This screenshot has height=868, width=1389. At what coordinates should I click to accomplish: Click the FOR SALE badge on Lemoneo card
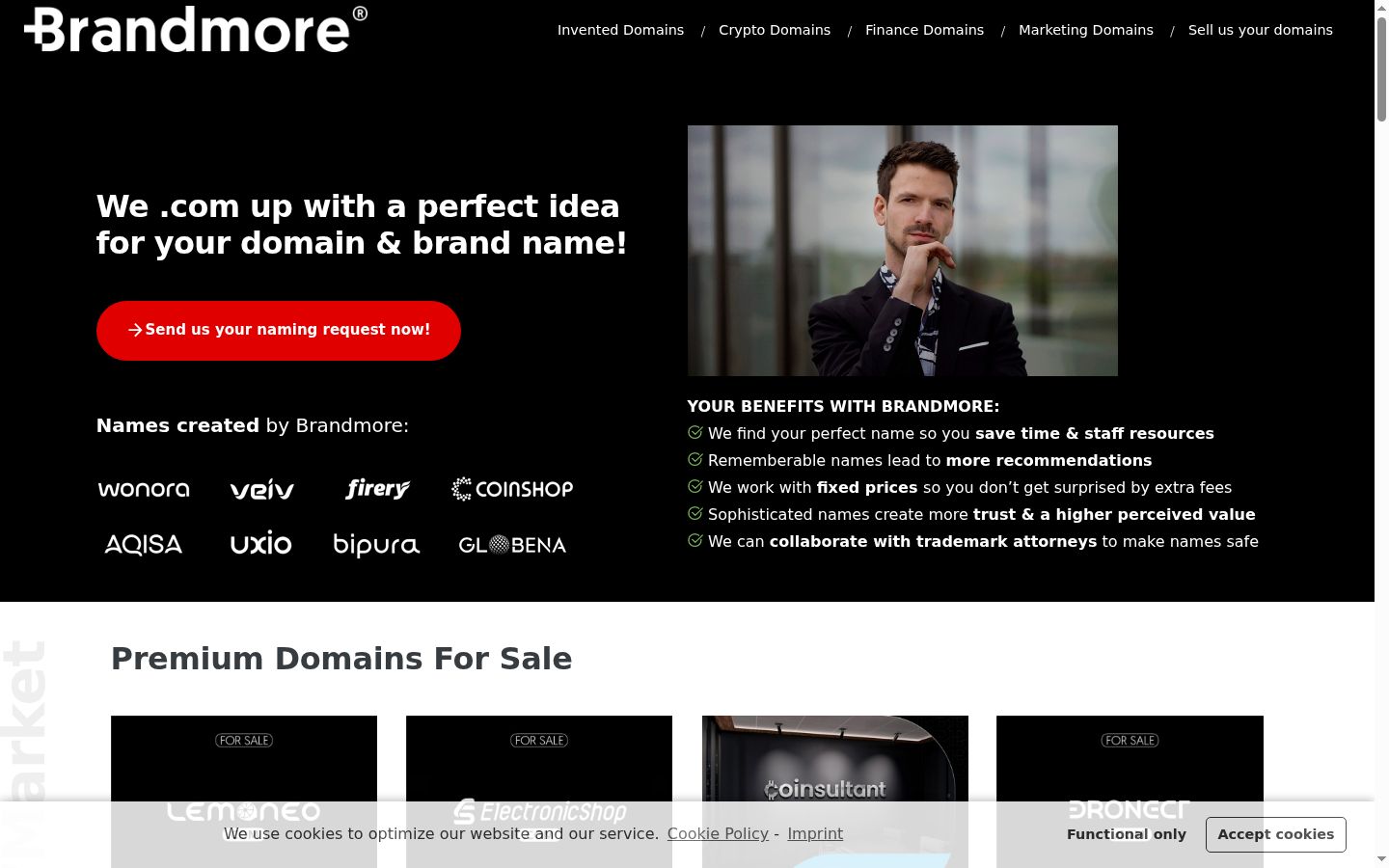[x=244, y=741]
